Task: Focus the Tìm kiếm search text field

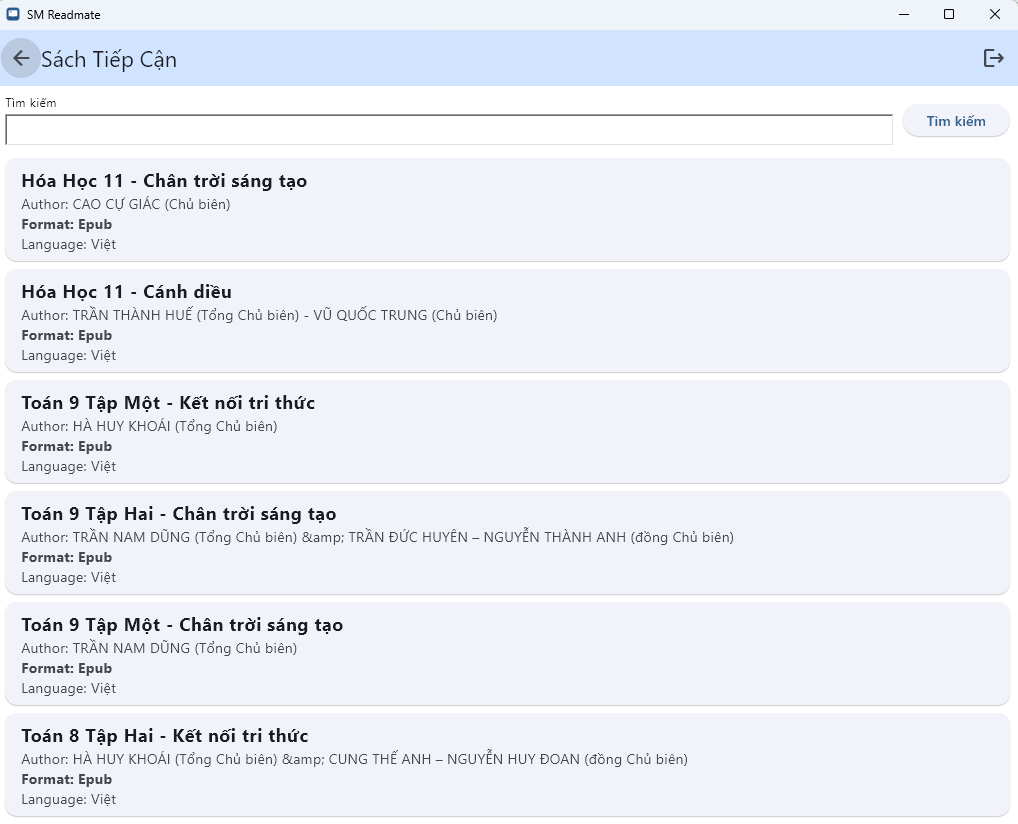Action: click(448, 130)
